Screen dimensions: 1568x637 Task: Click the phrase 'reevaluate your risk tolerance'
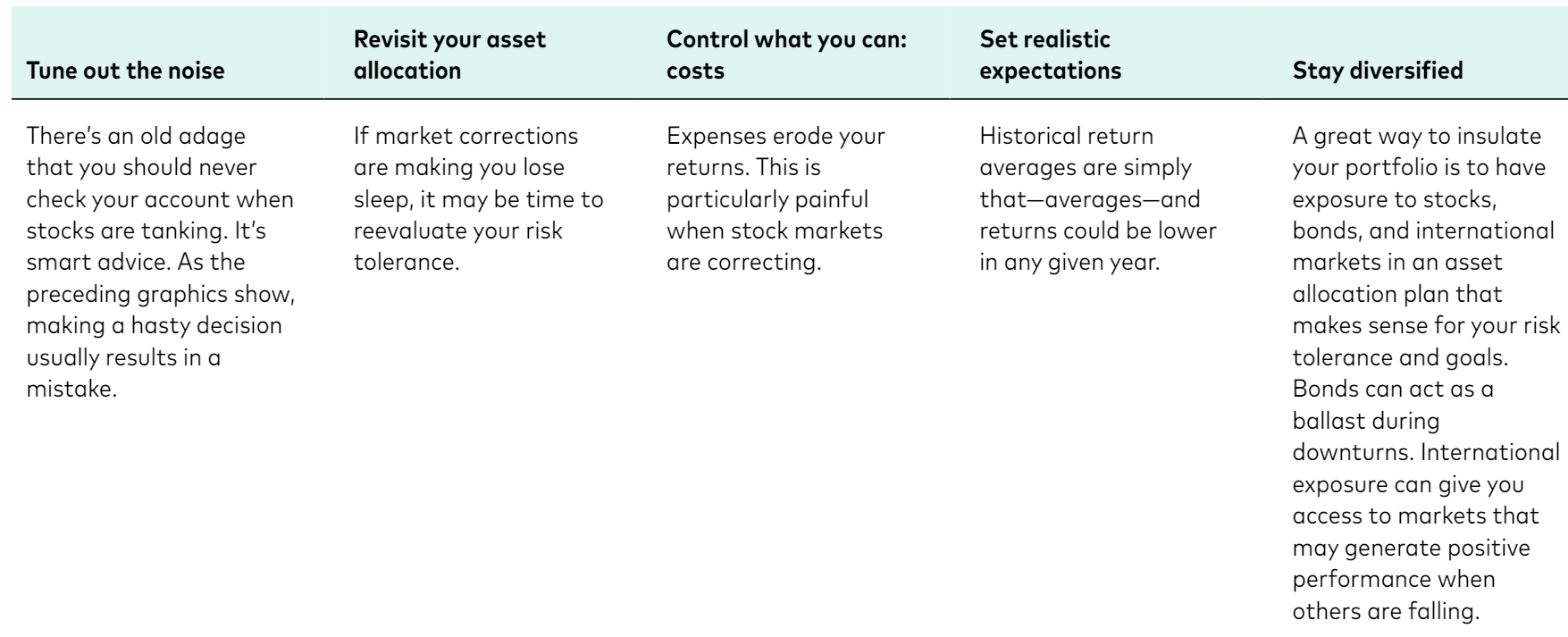[x=458, y=247]
